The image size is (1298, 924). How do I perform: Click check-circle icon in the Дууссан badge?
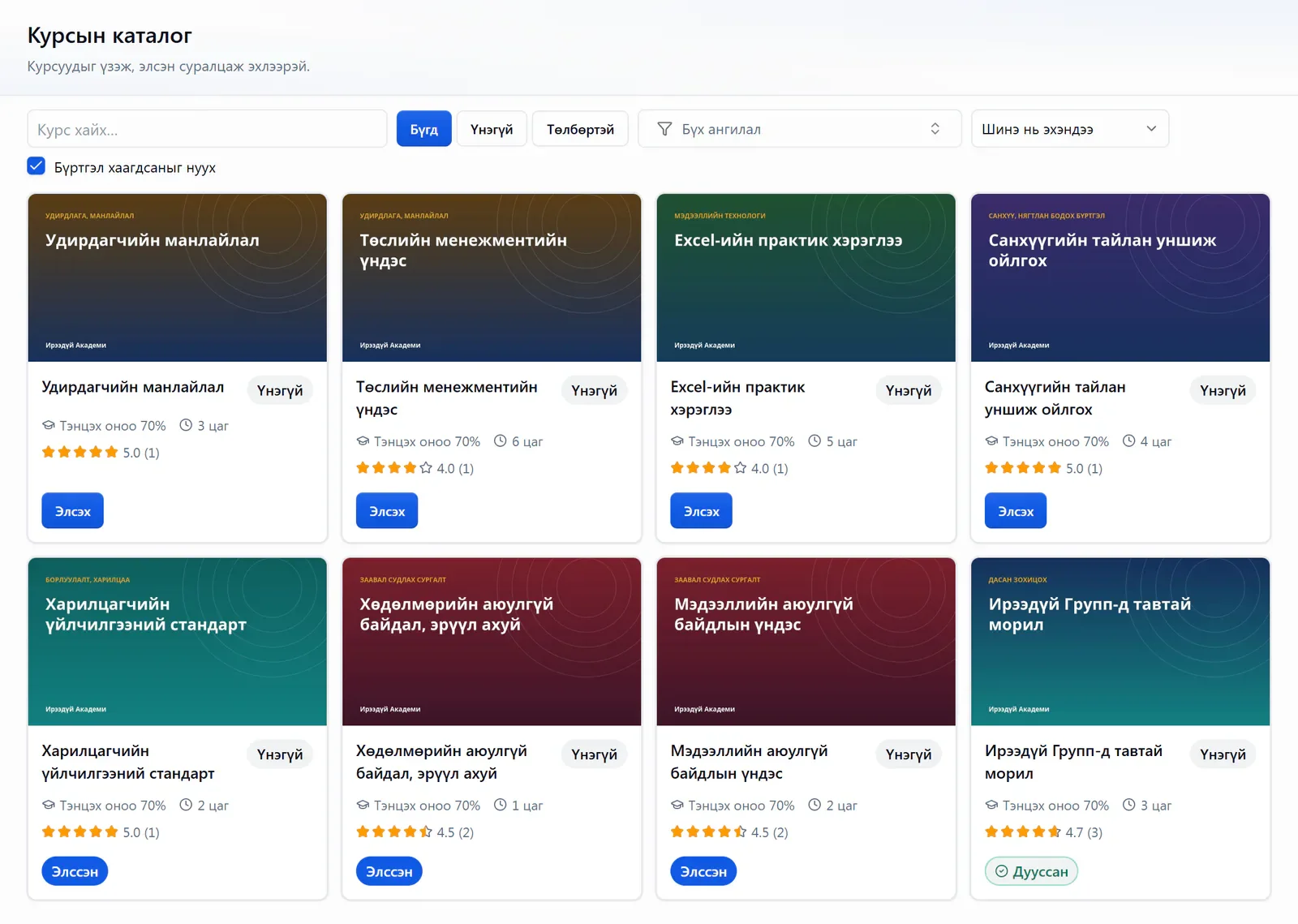tap(1002, 871)
